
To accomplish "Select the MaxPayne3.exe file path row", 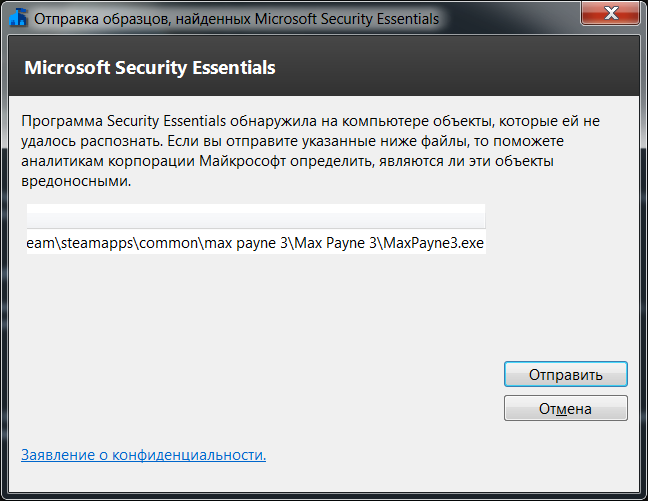I will pyautogui.click(x=256, y=243).
